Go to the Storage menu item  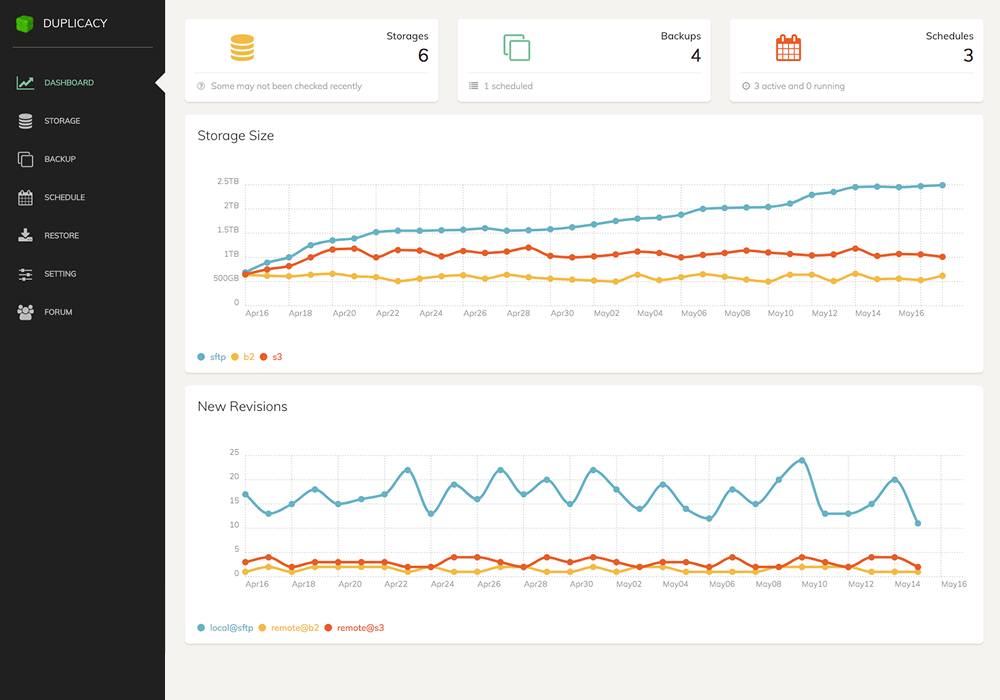[62, 121]
